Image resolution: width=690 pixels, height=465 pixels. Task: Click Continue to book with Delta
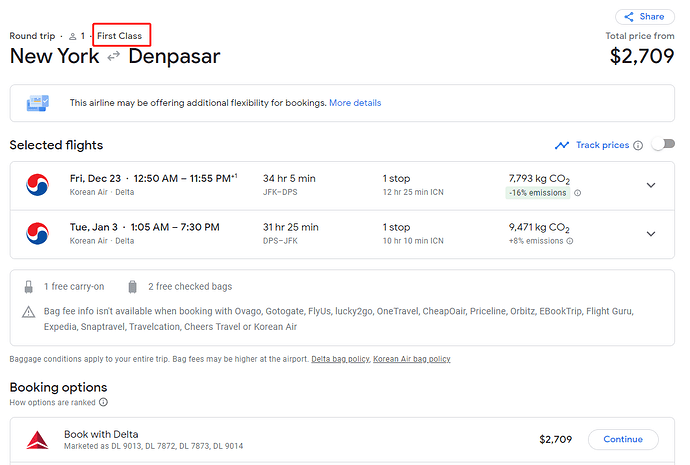click(x=623, y=439)
